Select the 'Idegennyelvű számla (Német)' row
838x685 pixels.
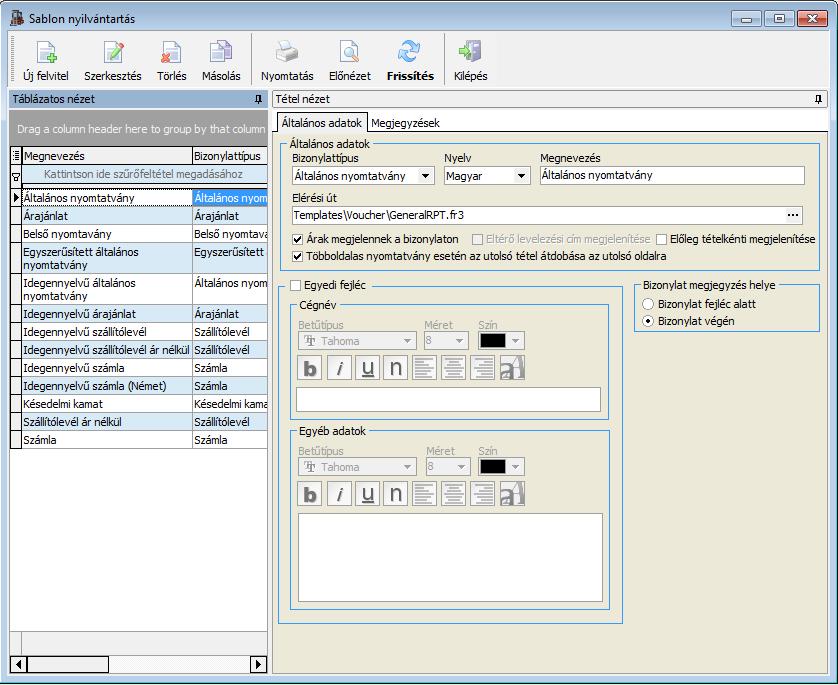(139, 386)
